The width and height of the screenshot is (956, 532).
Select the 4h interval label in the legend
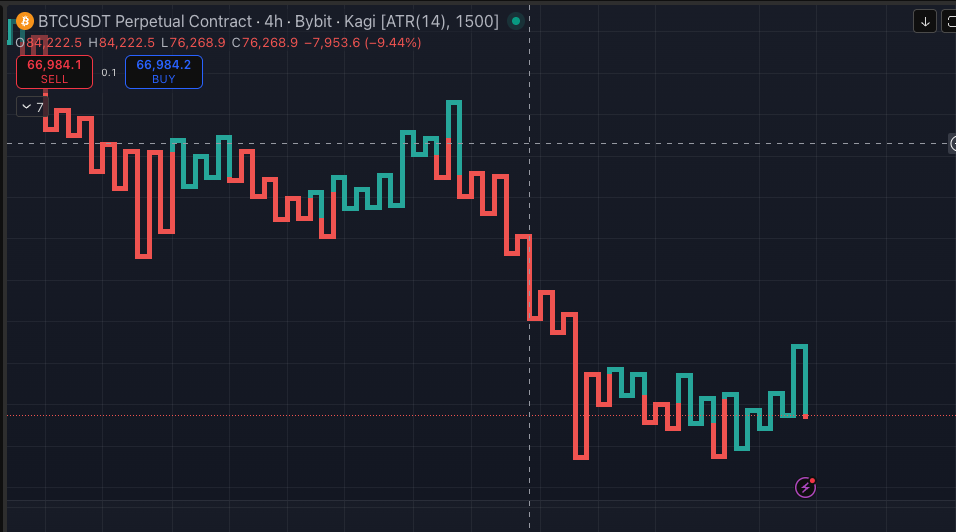tap(274, 21)
